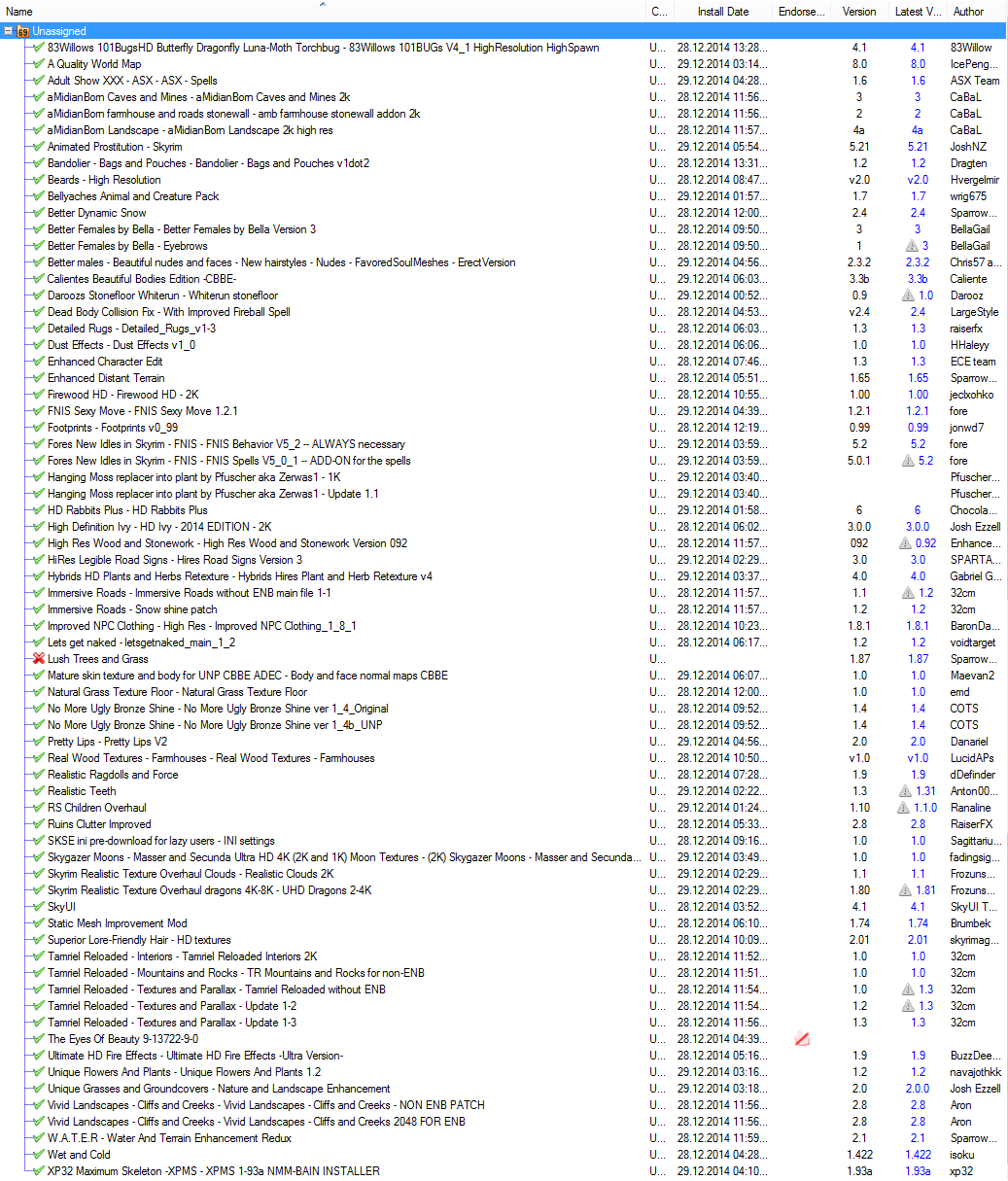
Task: Collapse the Unassigned category tree node
Action: pos(9,31)
